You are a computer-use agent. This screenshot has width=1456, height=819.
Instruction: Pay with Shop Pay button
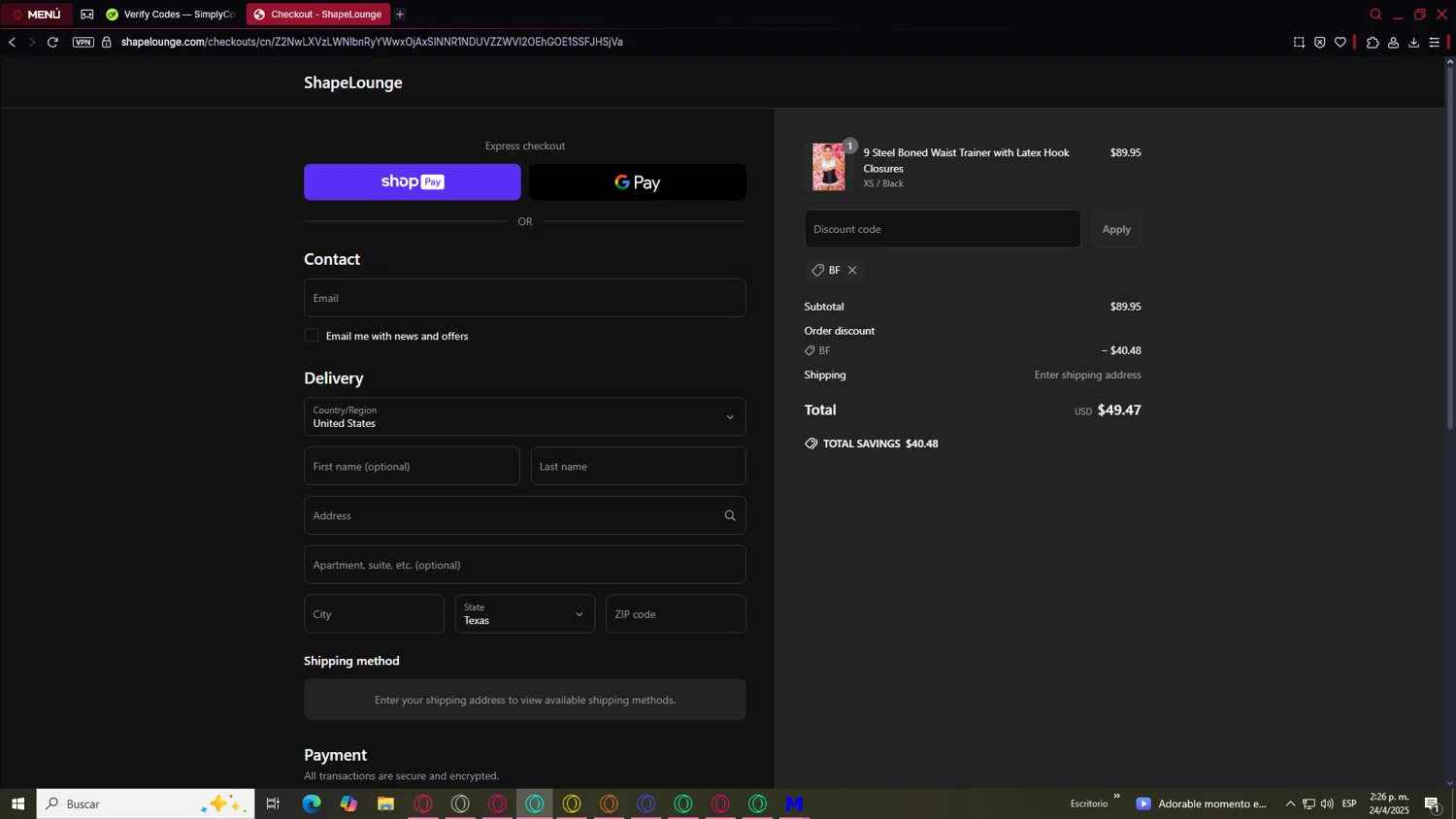tap(413, 182)
